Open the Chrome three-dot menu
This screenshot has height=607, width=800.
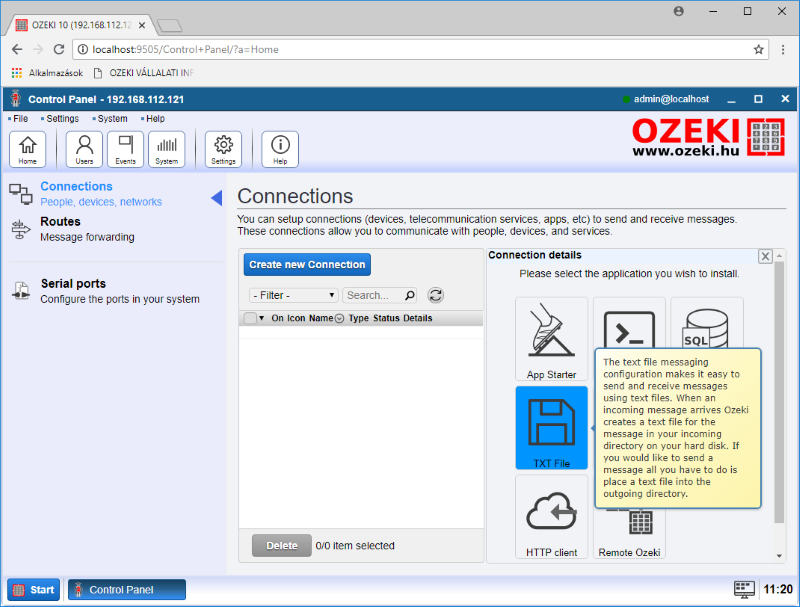coord(783,49)
